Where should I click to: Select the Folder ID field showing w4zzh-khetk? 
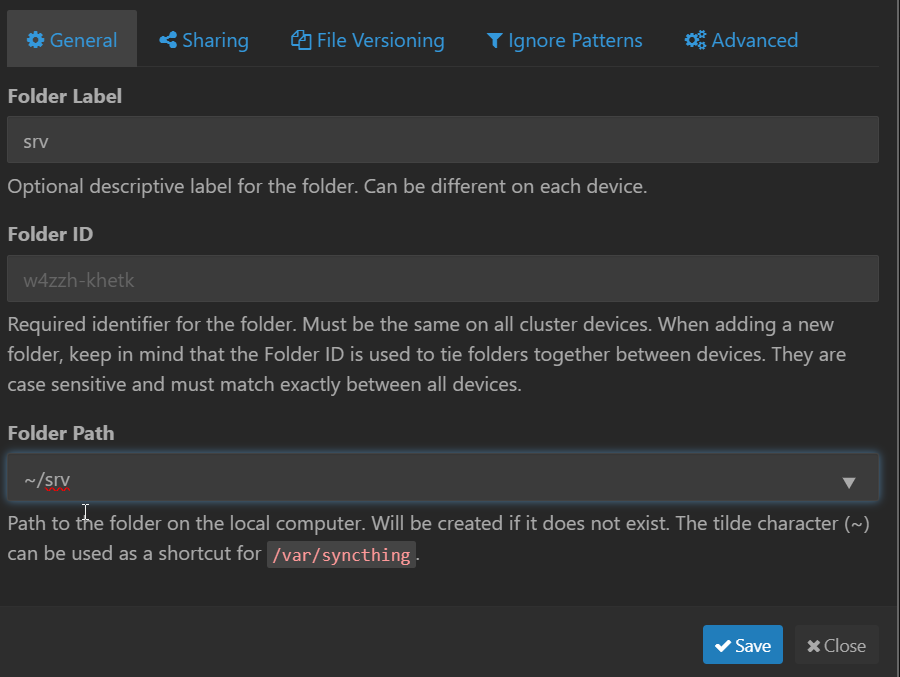click(x=443, y=279)
